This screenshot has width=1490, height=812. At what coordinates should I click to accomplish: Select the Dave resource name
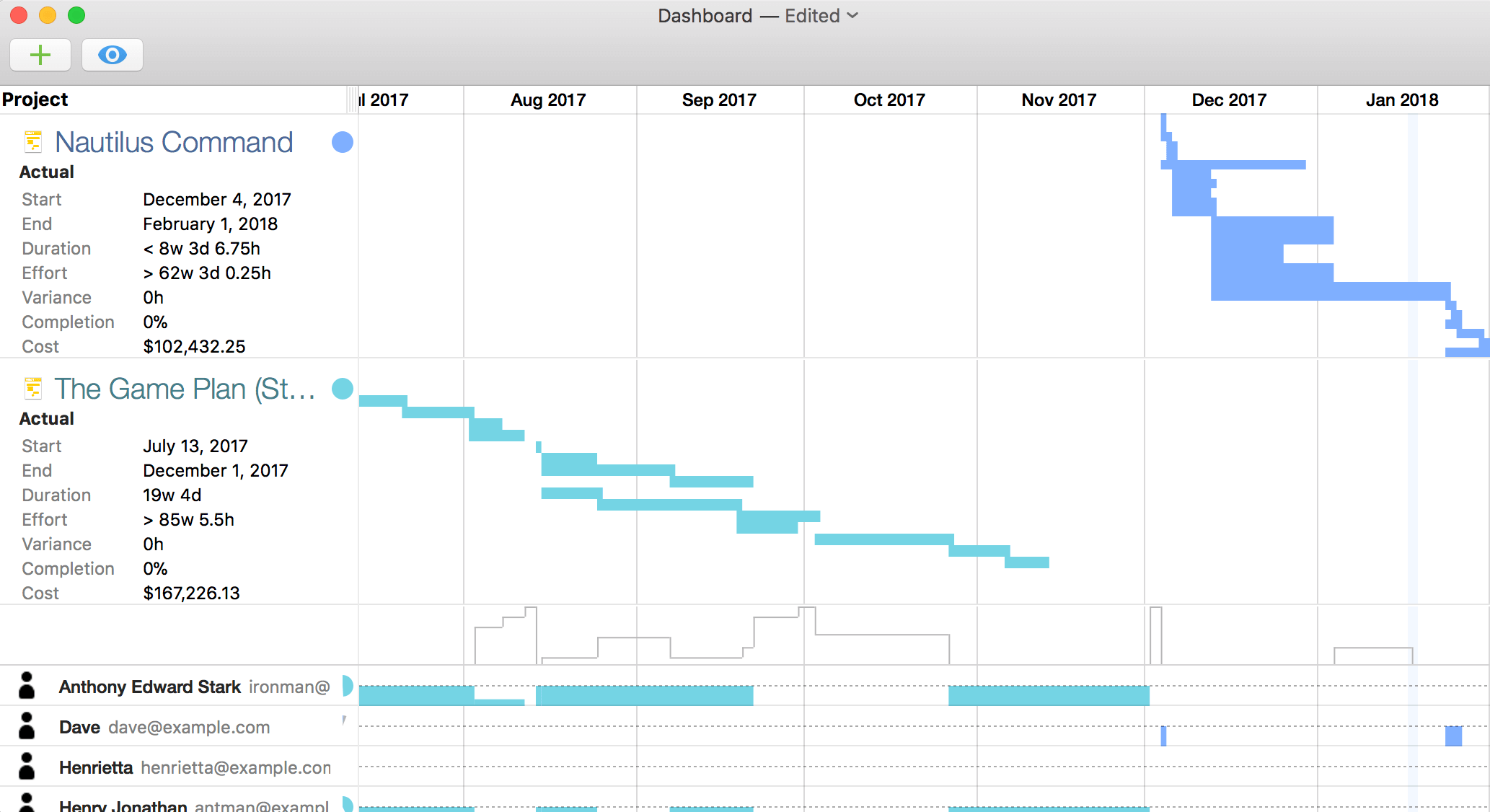click(79, 727)
